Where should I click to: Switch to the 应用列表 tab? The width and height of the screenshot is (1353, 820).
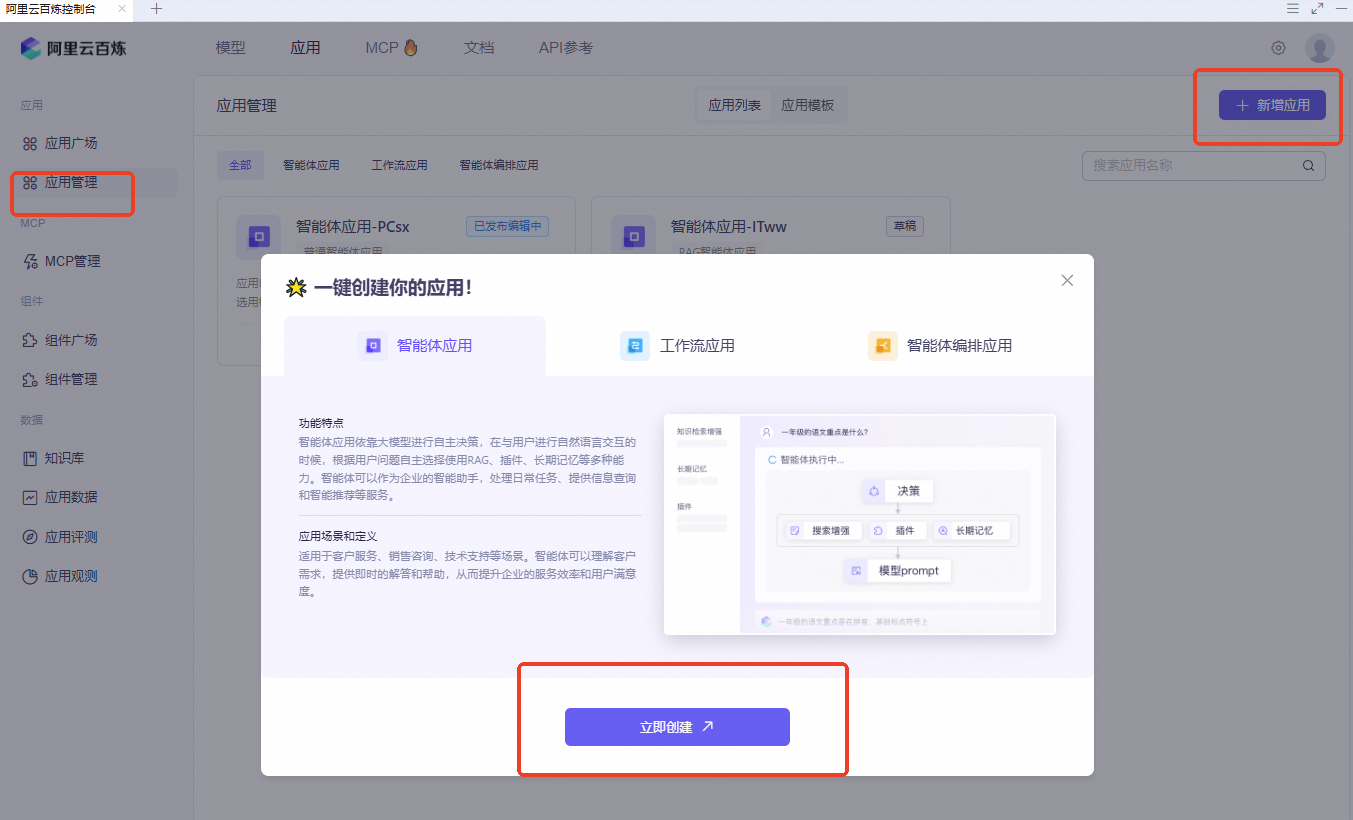734,105
